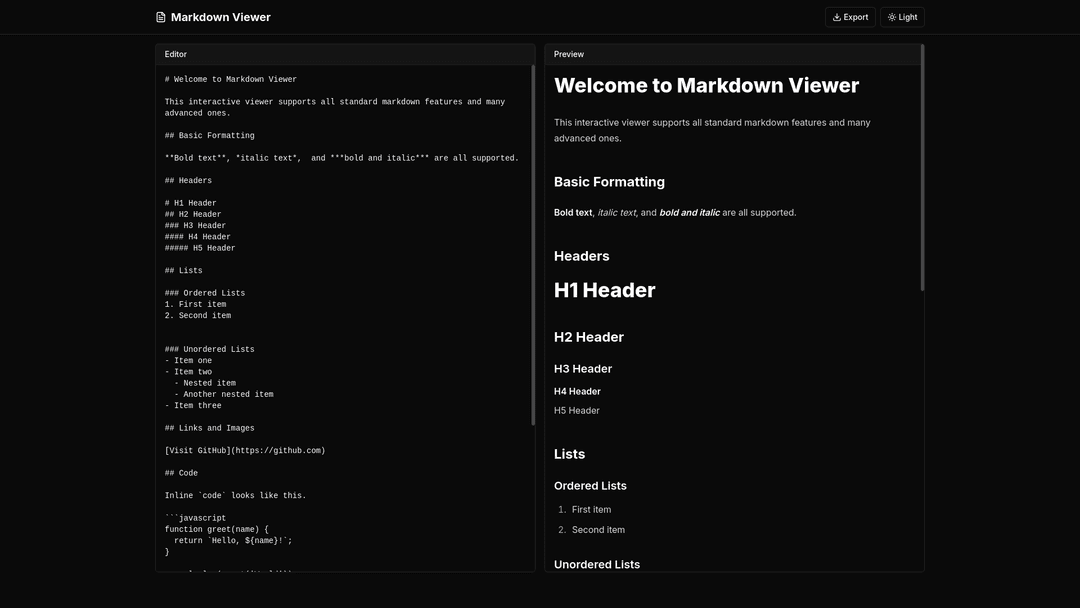Place cursor on '# Welcome to Markdown Viewer' line
Screen dimensions: 1080x608
(231, 79)
